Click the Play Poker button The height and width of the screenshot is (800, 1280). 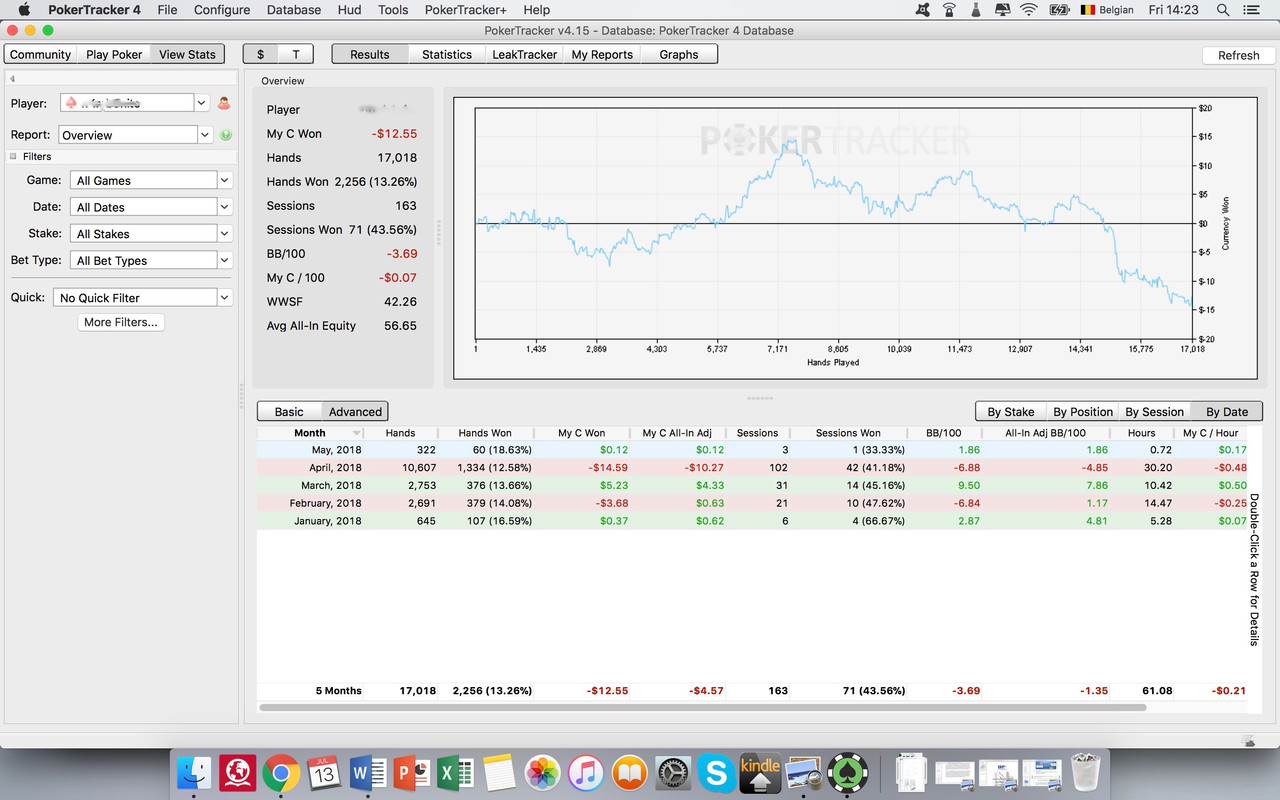click(x=114, y=54)
